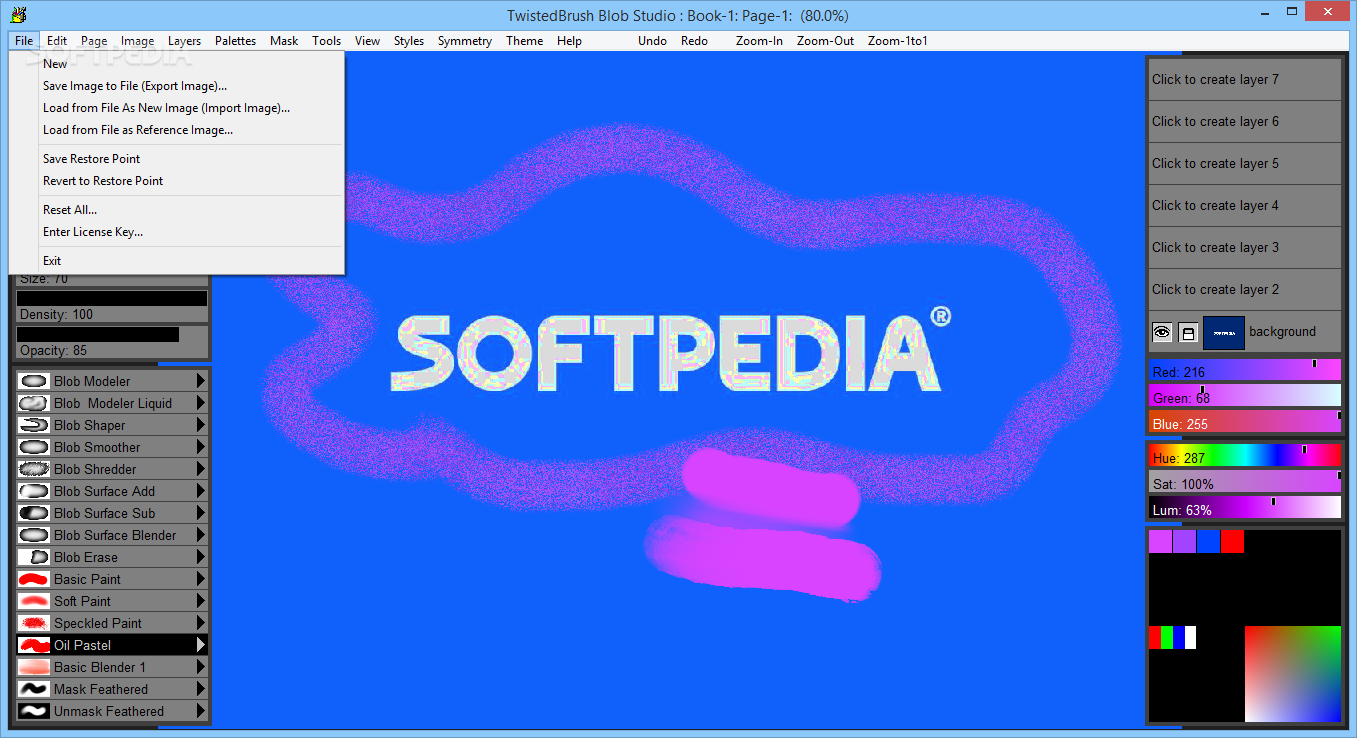Click to create layer 4
The height and width of the screenshot is (738, 1357).
pyautogui.click(x=1244, y=205)
